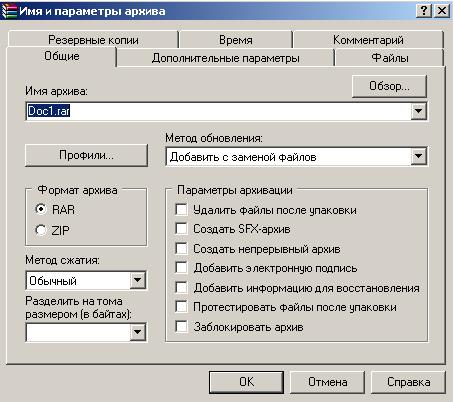Screen dimensions: 453x402
Task: Open the Профили... button
Action: click(x=86, y=155)
